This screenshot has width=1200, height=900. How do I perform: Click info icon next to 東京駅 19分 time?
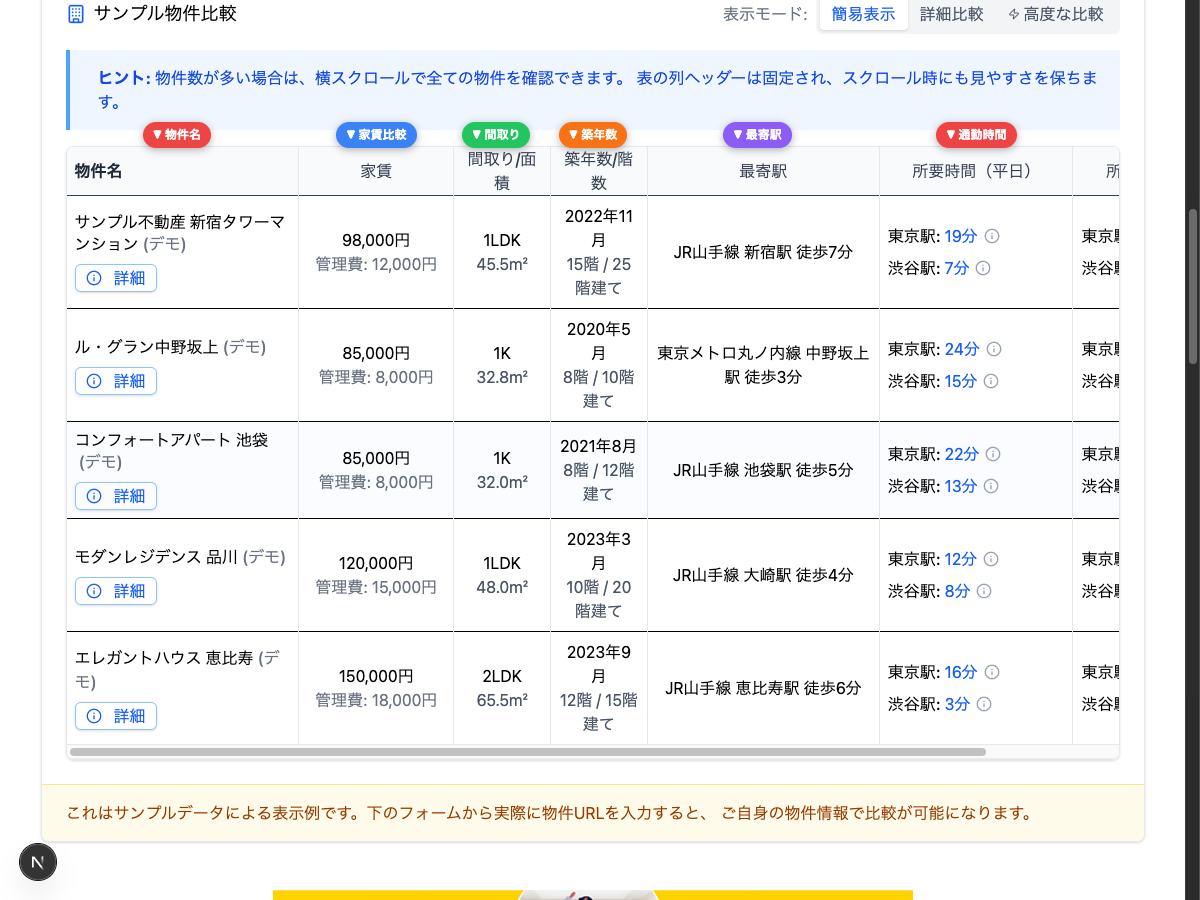tap(991, 236)
